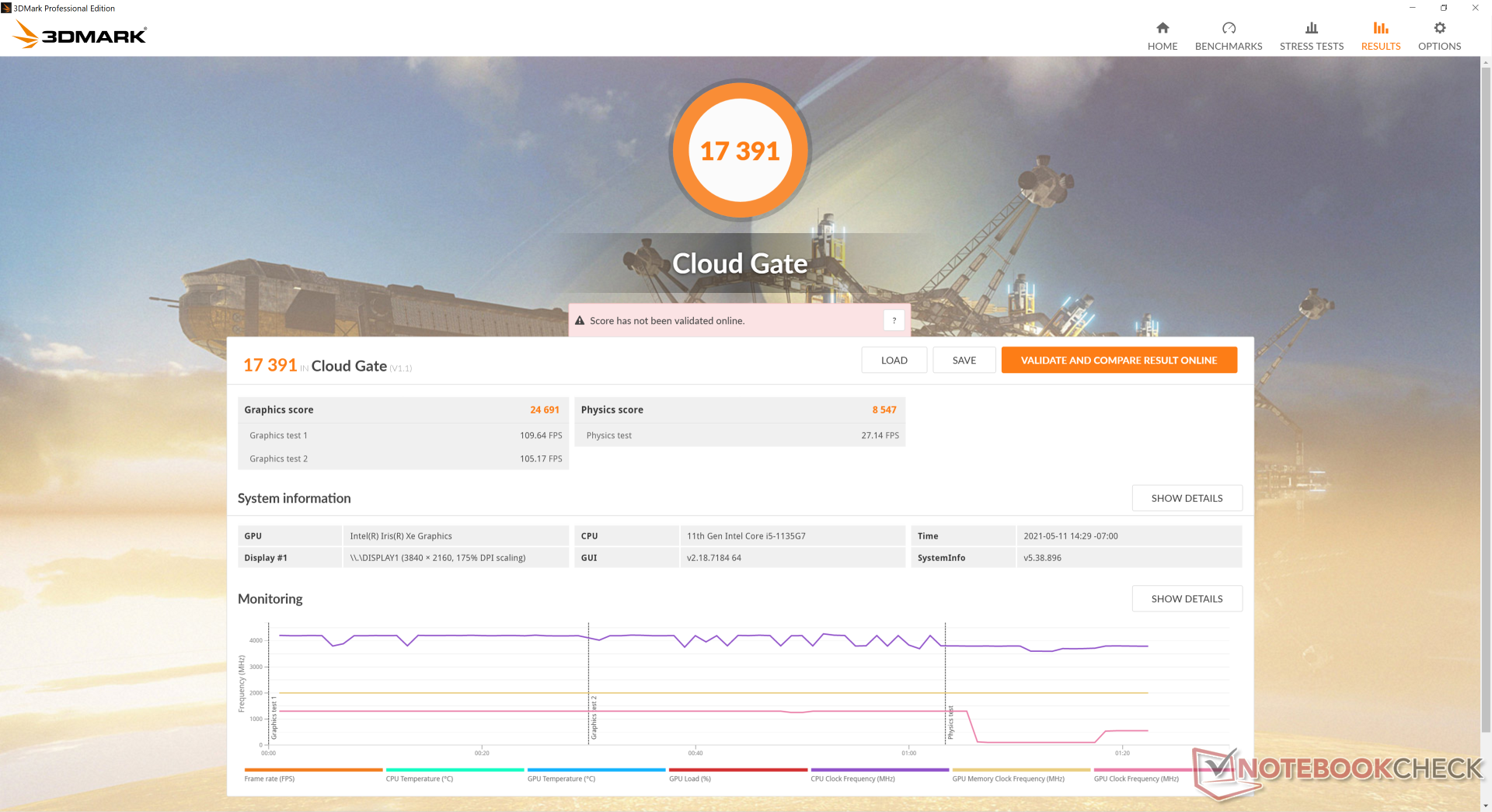Click the CPU value Core i5-1135G7
This screenshot has width=1492, height=812.
(x=746, y=536)
